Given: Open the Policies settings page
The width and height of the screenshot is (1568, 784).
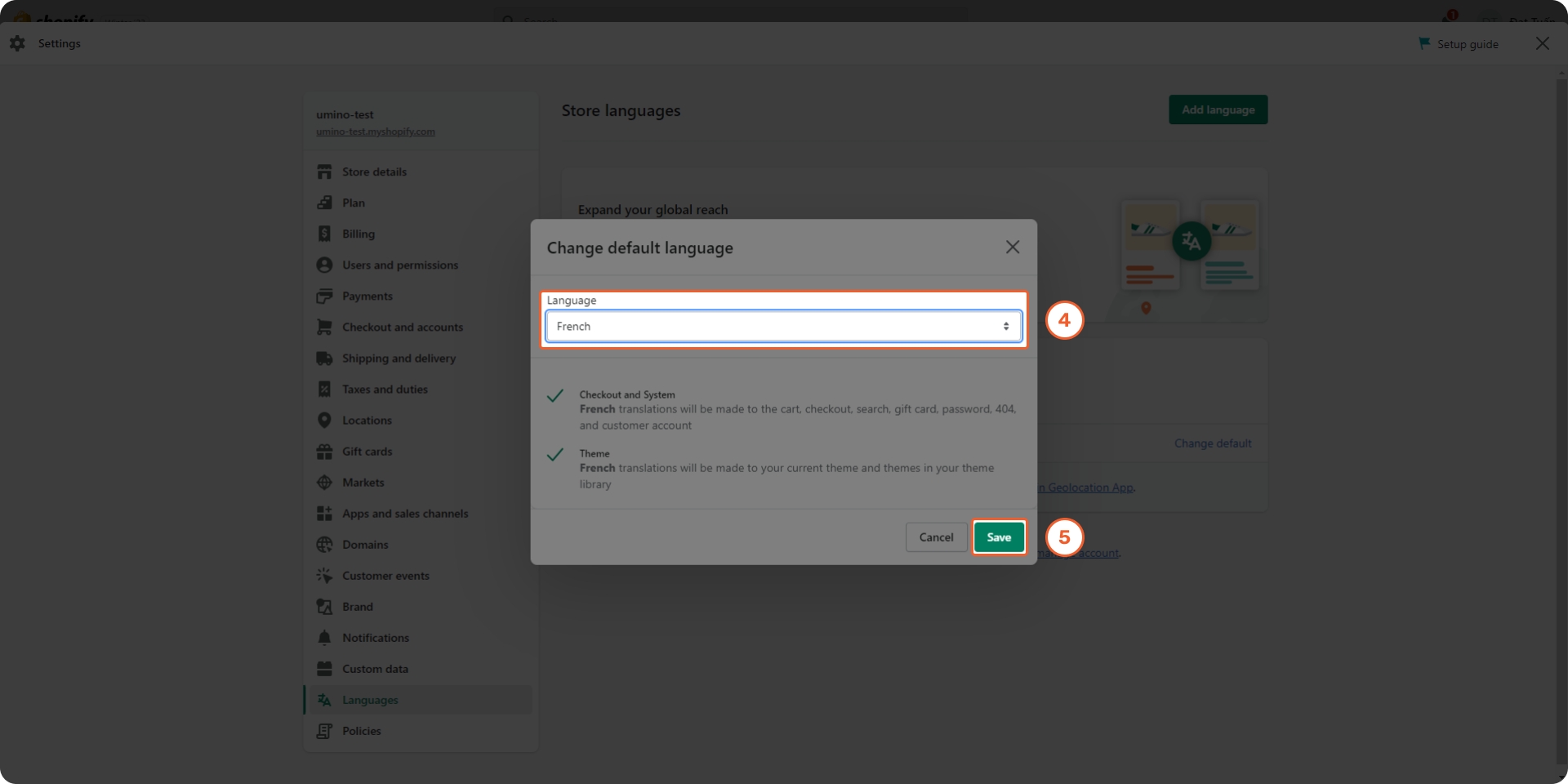Looking at the screenshot, I should 361,731.
